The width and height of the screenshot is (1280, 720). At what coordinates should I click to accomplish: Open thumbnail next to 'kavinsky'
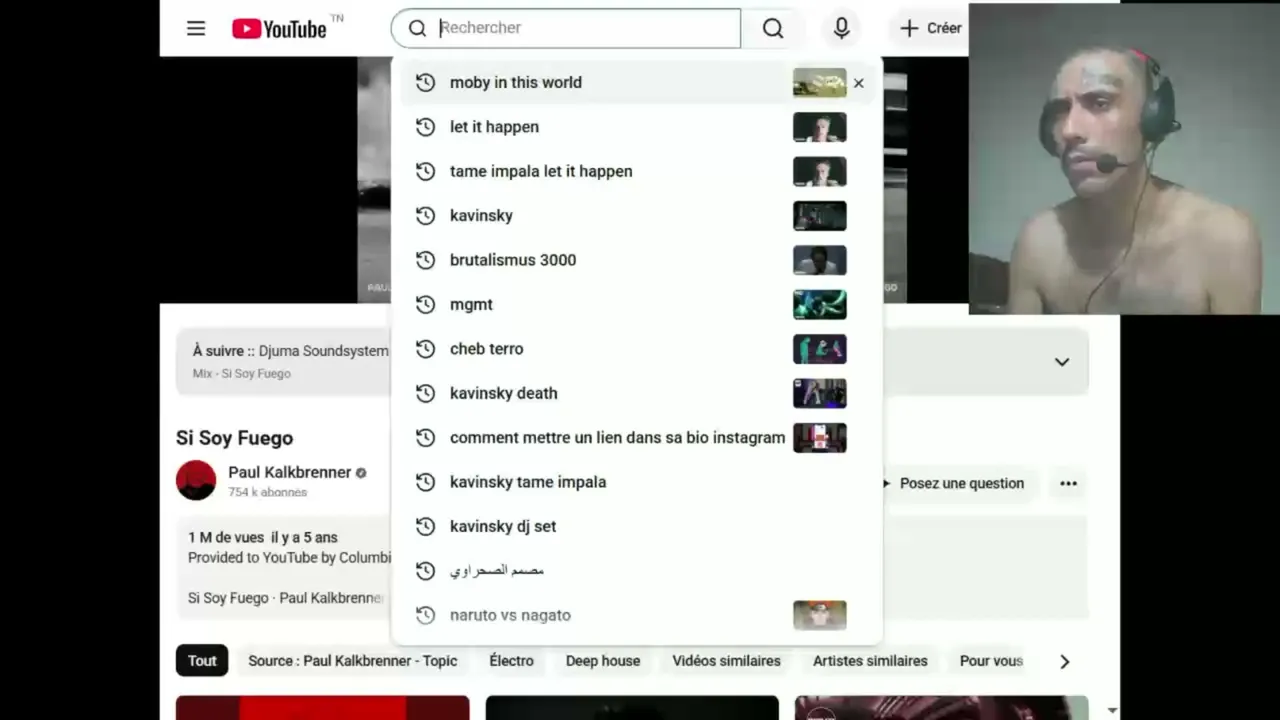coord(820,215)
